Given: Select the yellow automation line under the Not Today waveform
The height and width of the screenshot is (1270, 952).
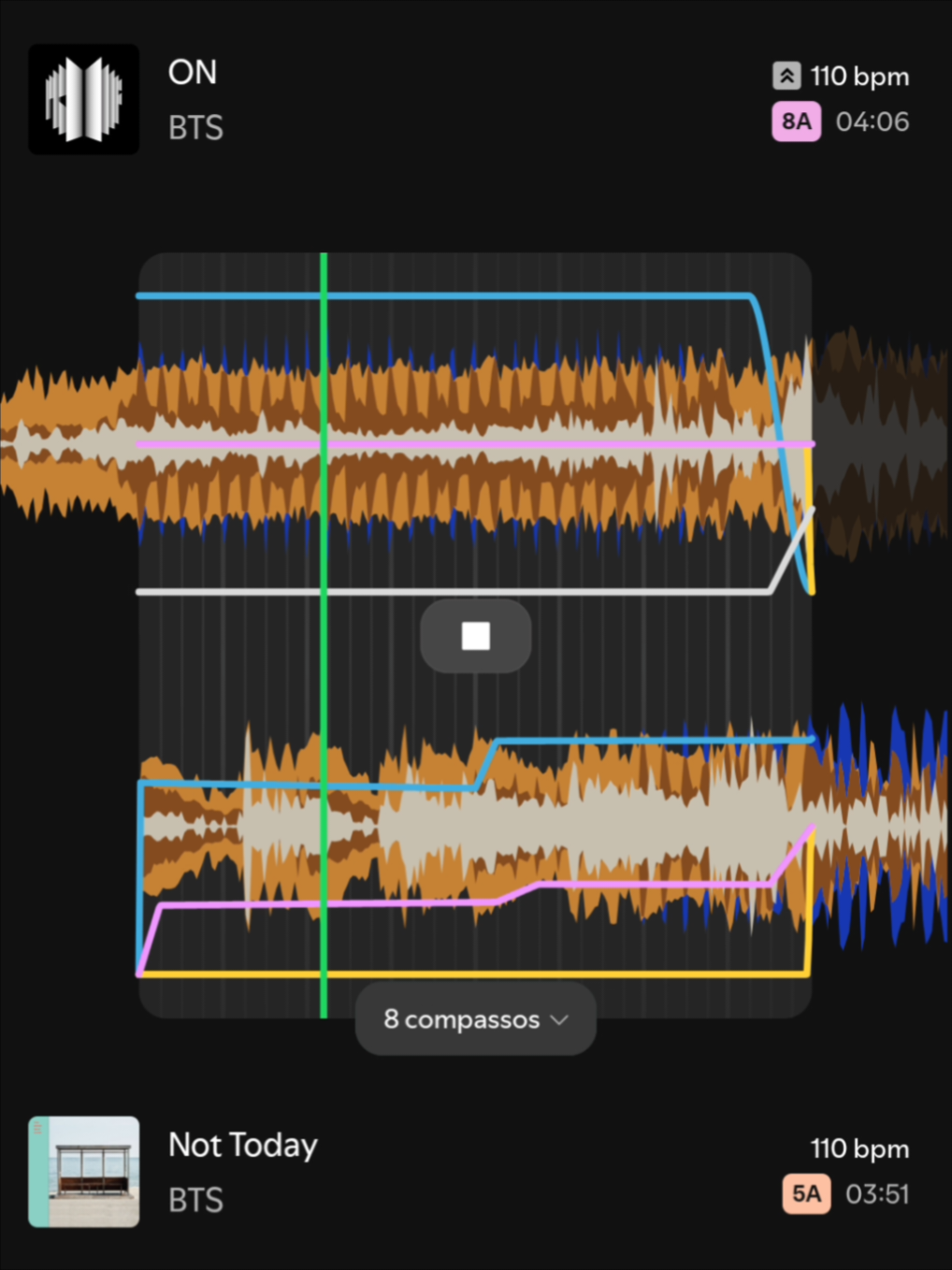Looking at the screenshot, I should tap(476, 974).
